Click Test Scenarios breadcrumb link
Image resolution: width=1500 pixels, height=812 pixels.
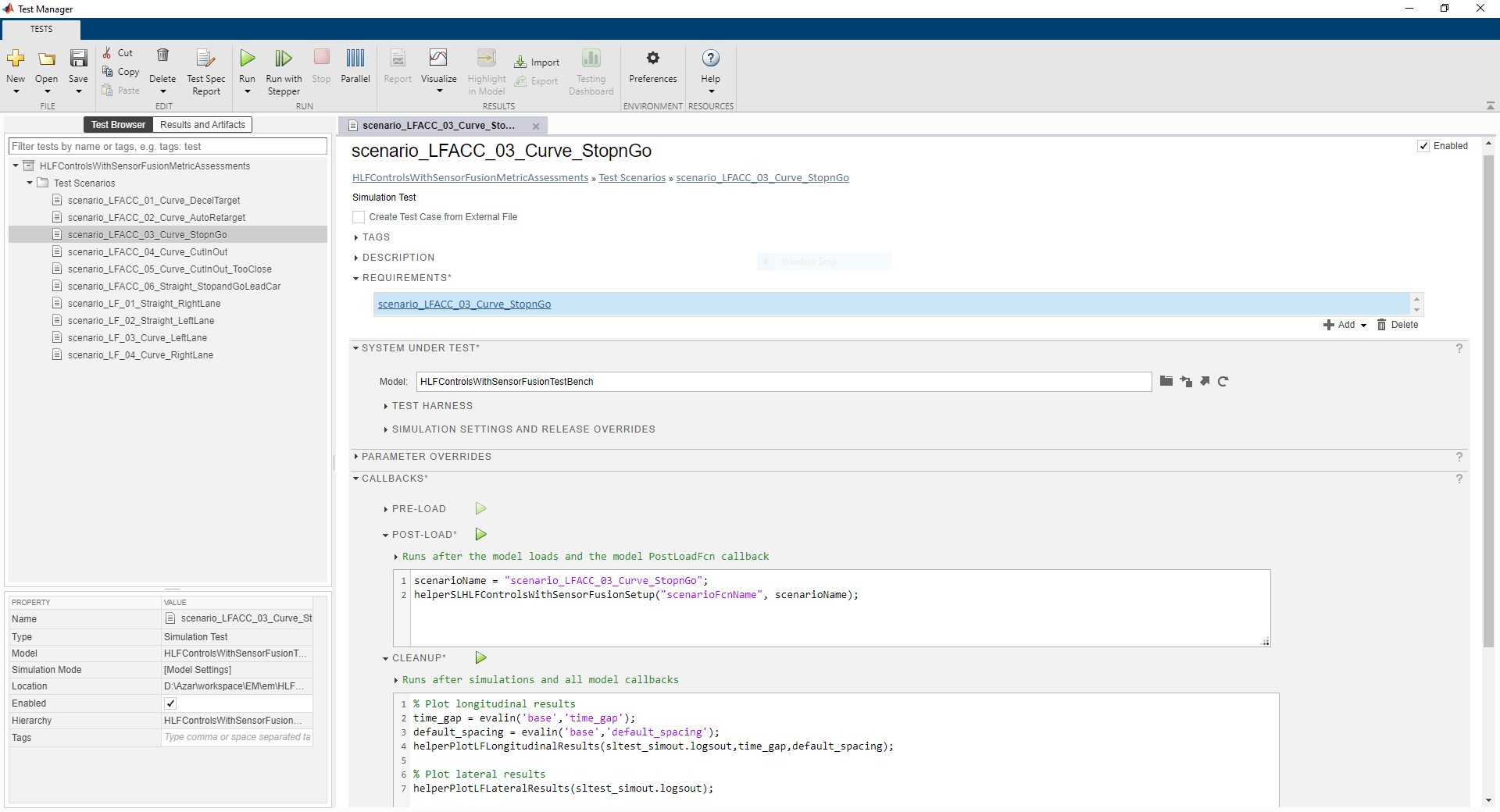[632, 178]
